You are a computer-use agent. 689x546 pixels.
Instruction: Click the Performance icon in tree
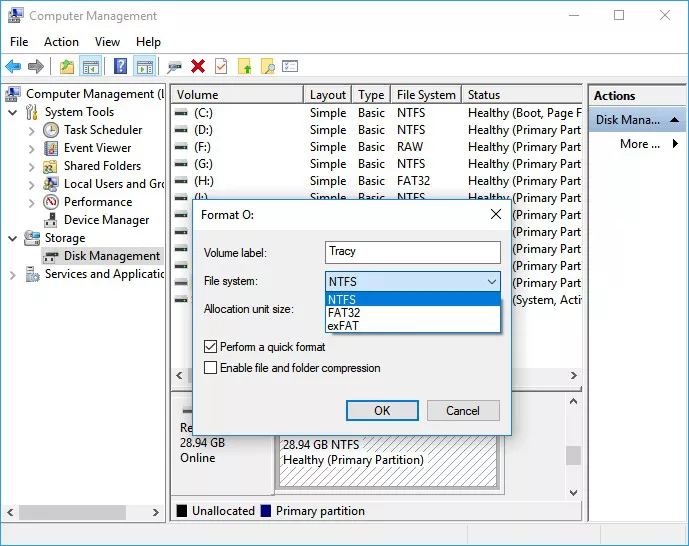(x=52, y=202)
